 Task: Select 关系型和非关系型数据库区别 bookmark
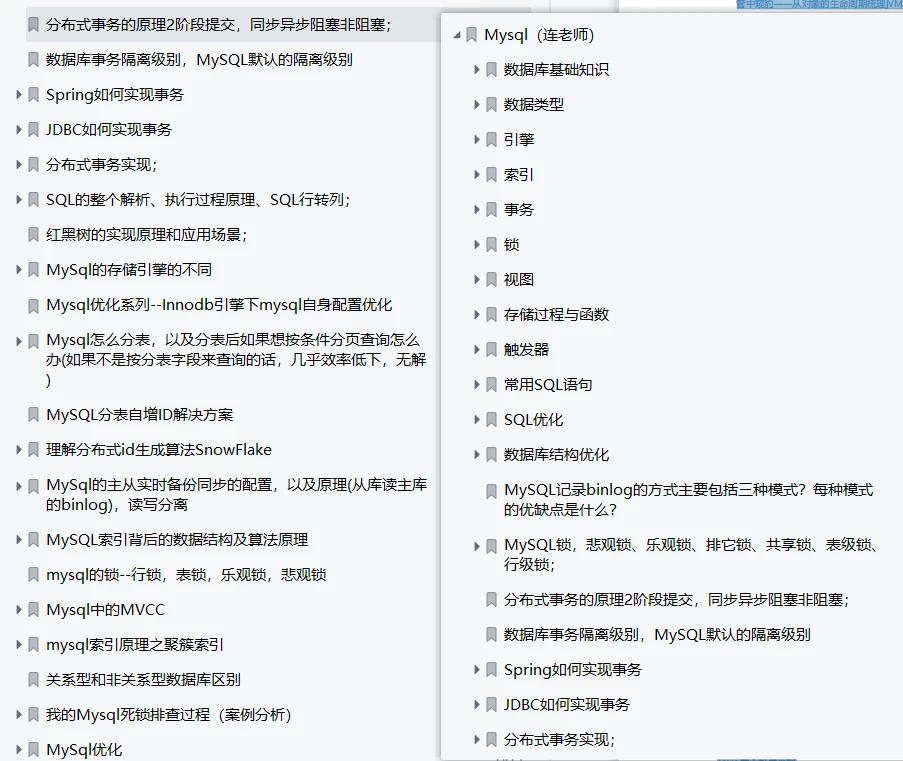click(143, 680)
